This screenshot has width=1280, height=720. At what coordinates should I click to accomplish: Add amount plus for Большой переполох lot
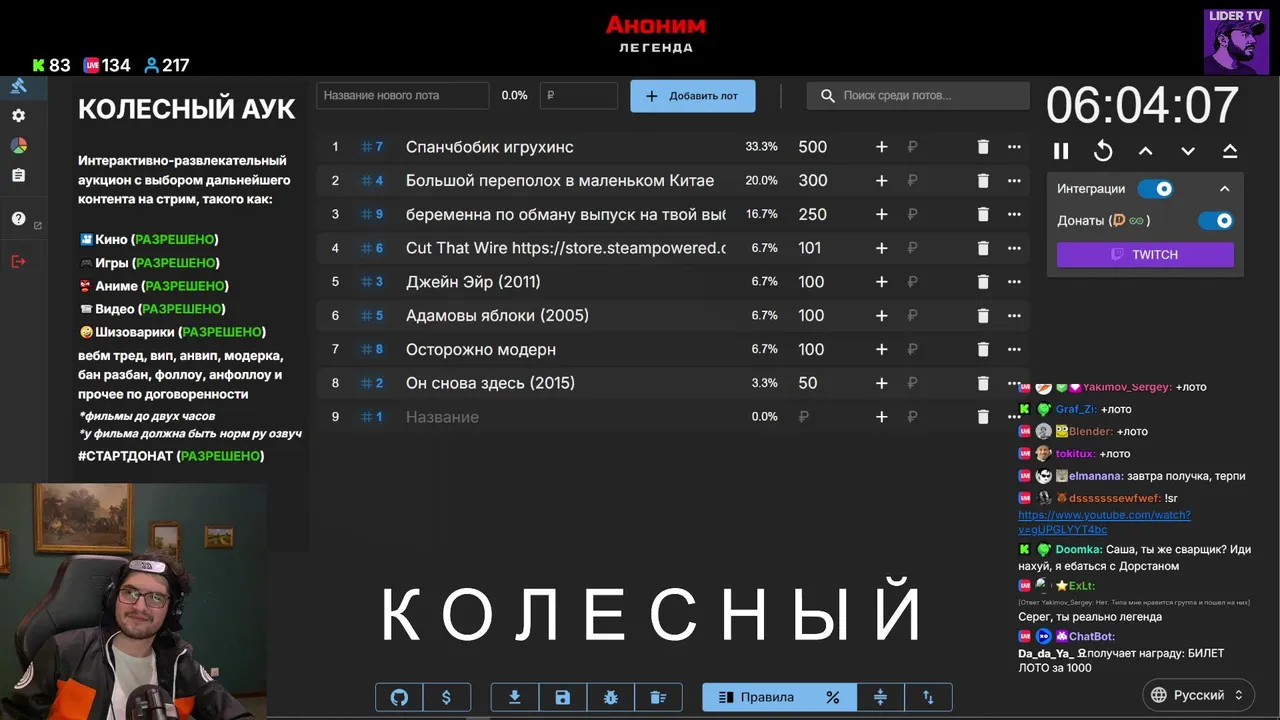(x=881, y=181)
